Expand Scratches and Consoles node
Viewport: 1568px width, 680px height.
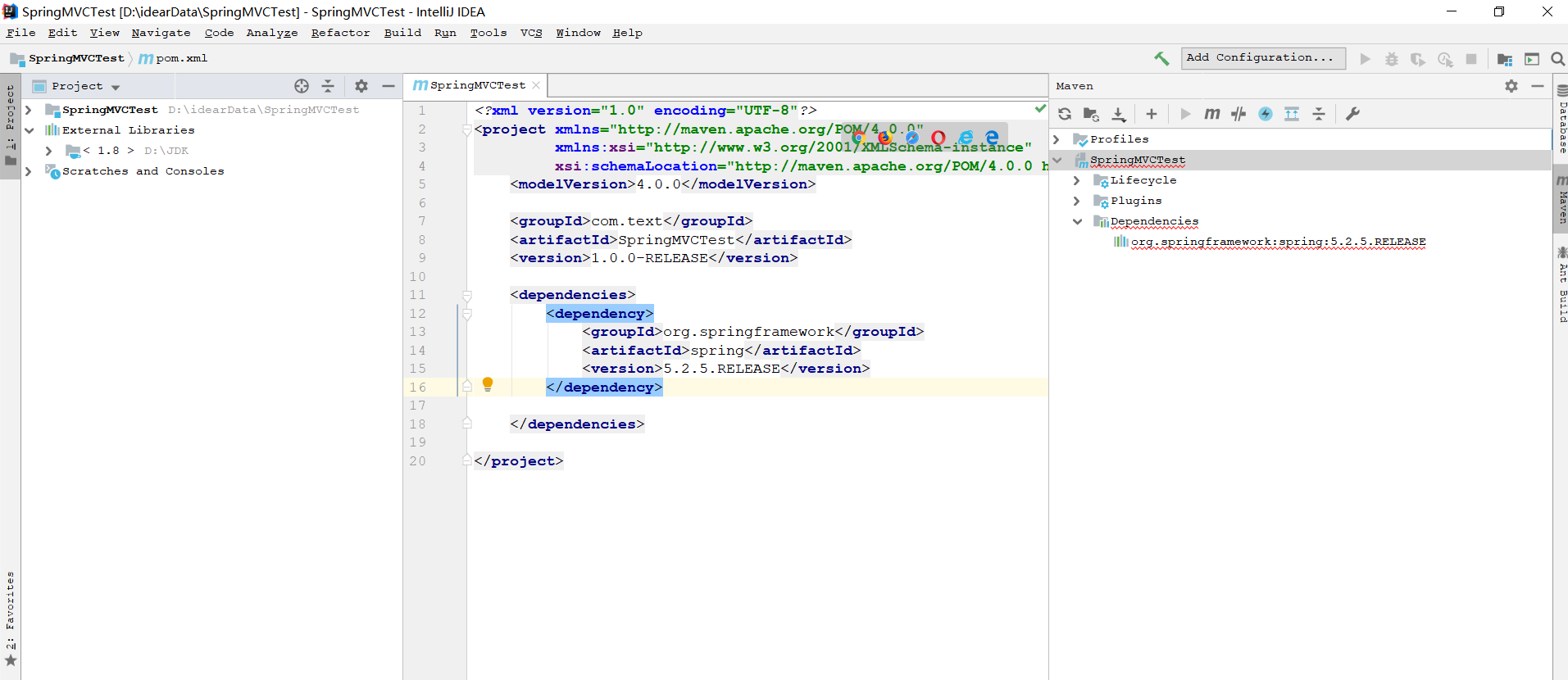coord(29,171)
